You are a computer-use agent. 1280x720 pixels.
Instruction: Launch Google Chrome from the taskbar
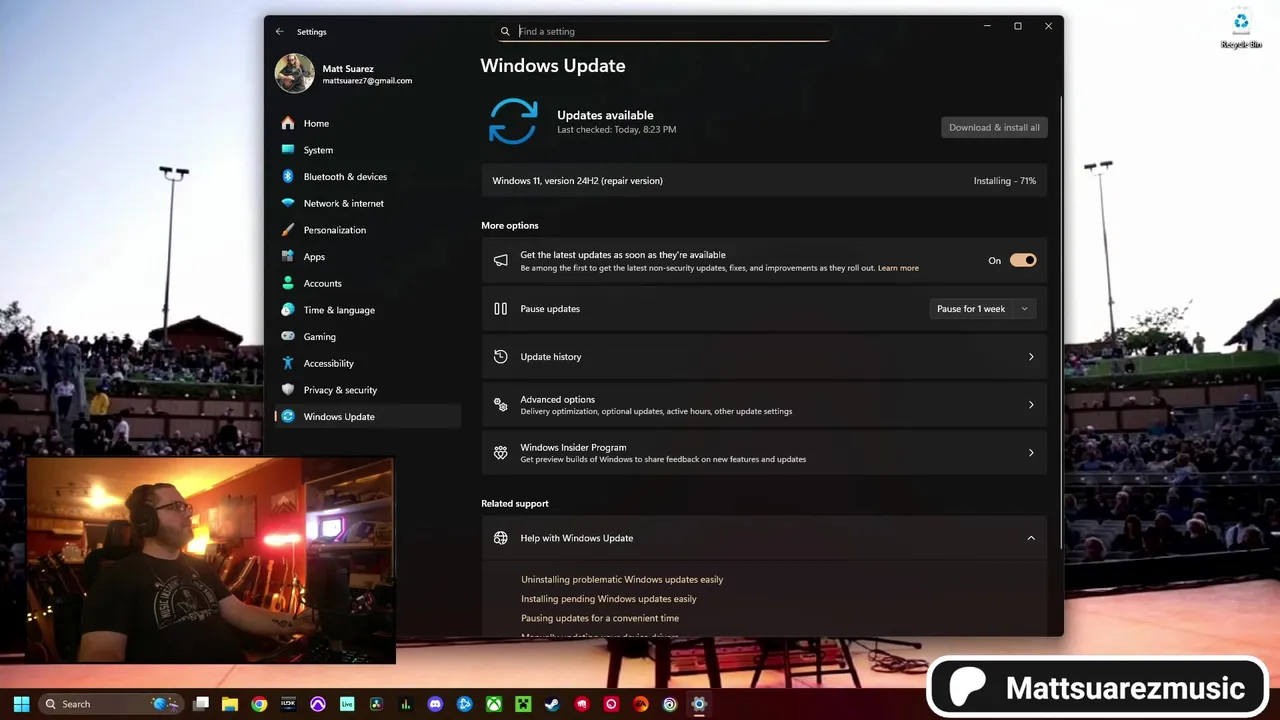259,704
